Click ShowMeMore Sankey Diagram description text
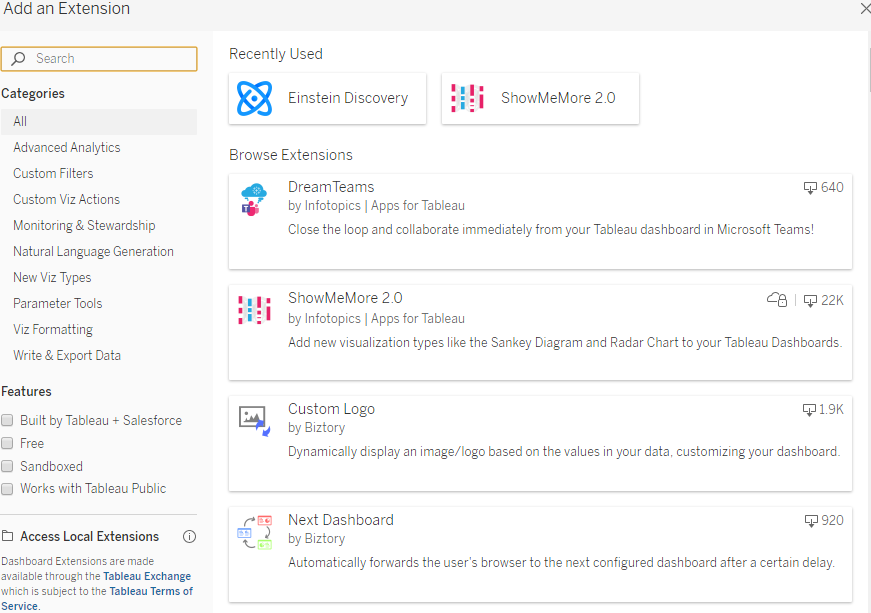Image resolution: width=871 pixels, height=613 pixels. 565,343
